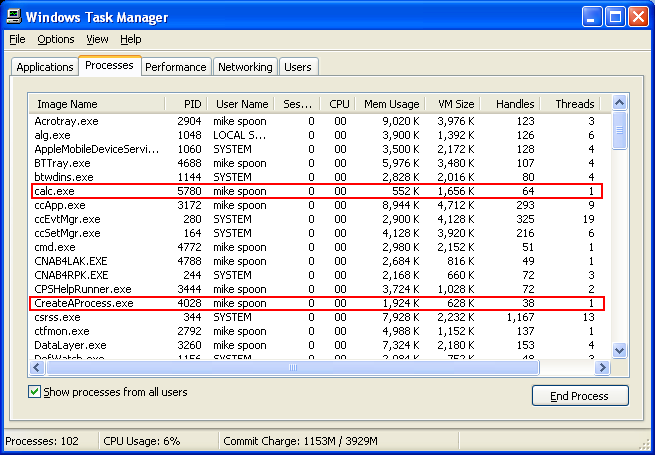Image resolution: width=655 pixels, height=455 pixels.
Task: Click the horizontal scrollbar thumb
Action: [292, 368]
